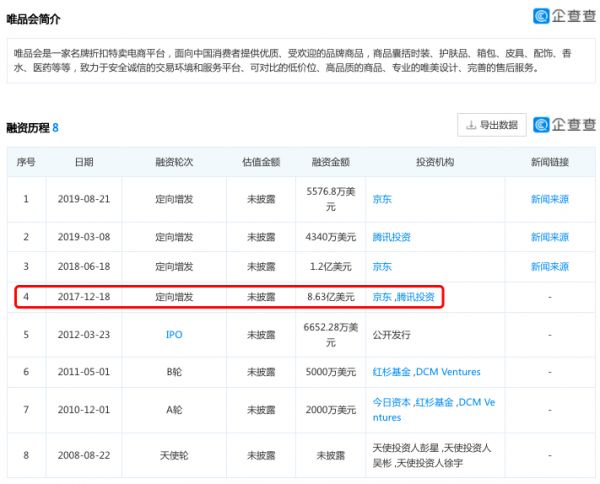Open 新闻来源 link for 2018-06-18 financing
The image size is (600, 484).
coord(549,267)
